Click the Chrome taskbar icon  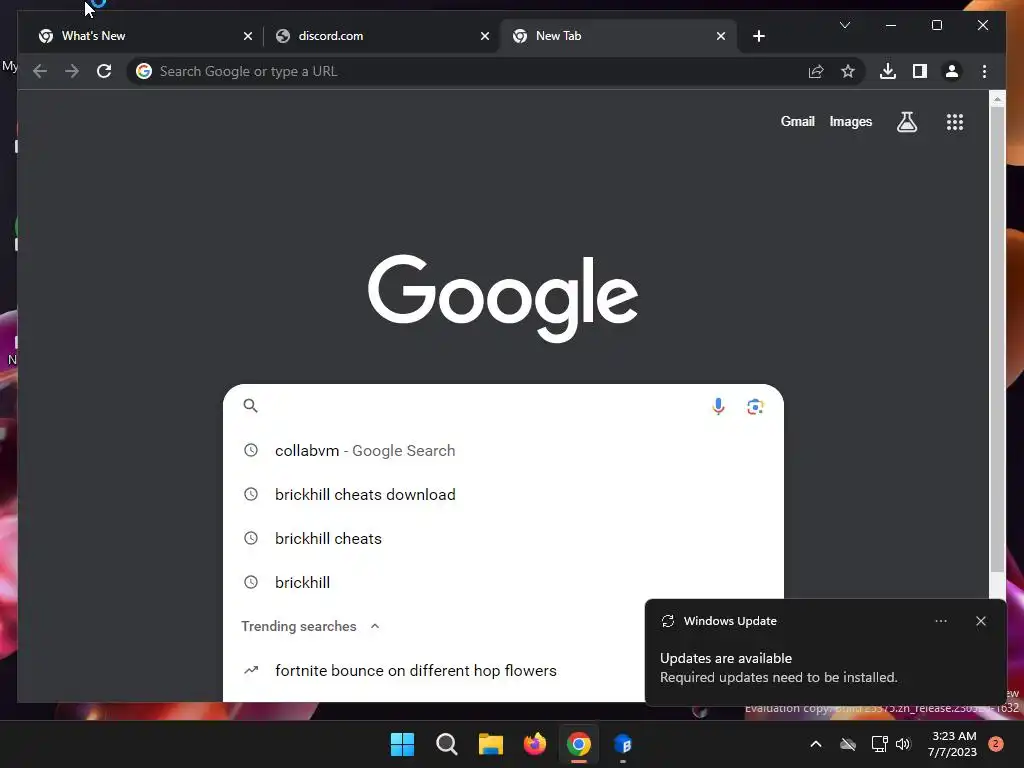pyautogui.click(x=579, y=744)
